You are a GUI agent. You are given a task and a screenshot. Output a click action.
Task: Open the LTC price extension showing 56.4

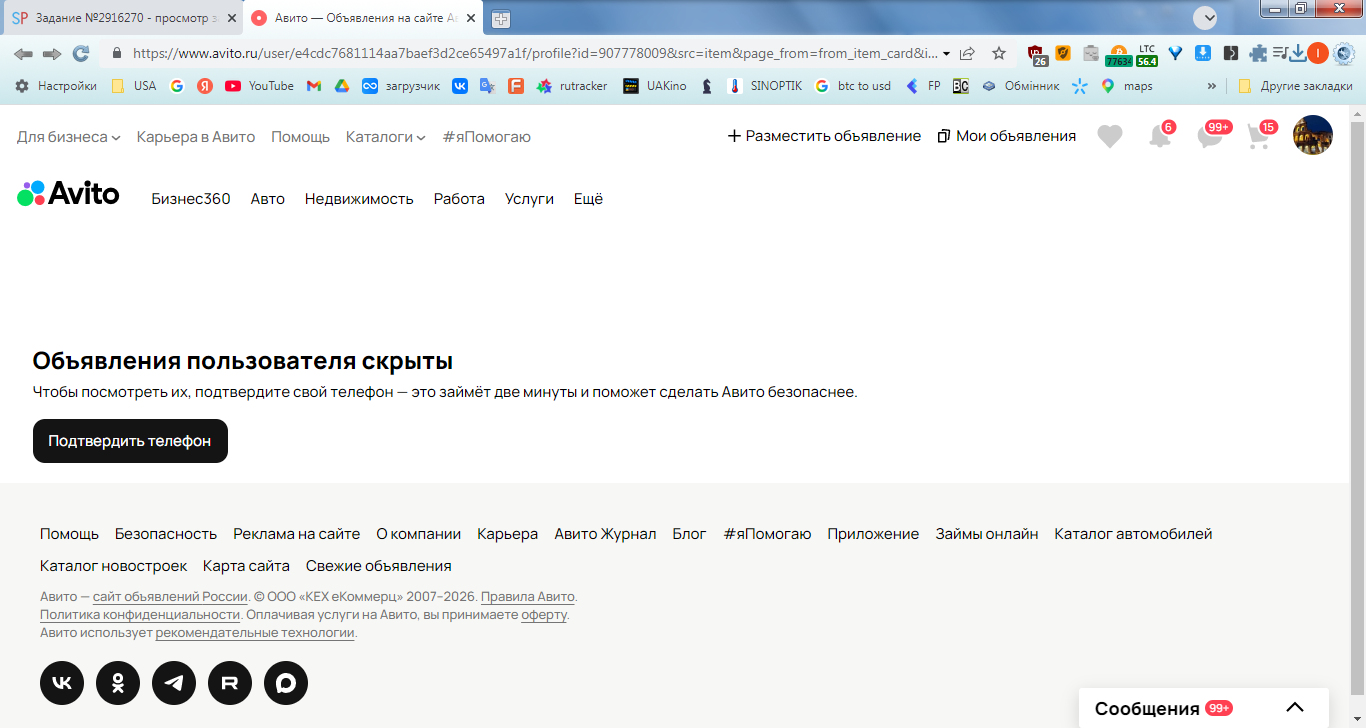point(1147,55)
